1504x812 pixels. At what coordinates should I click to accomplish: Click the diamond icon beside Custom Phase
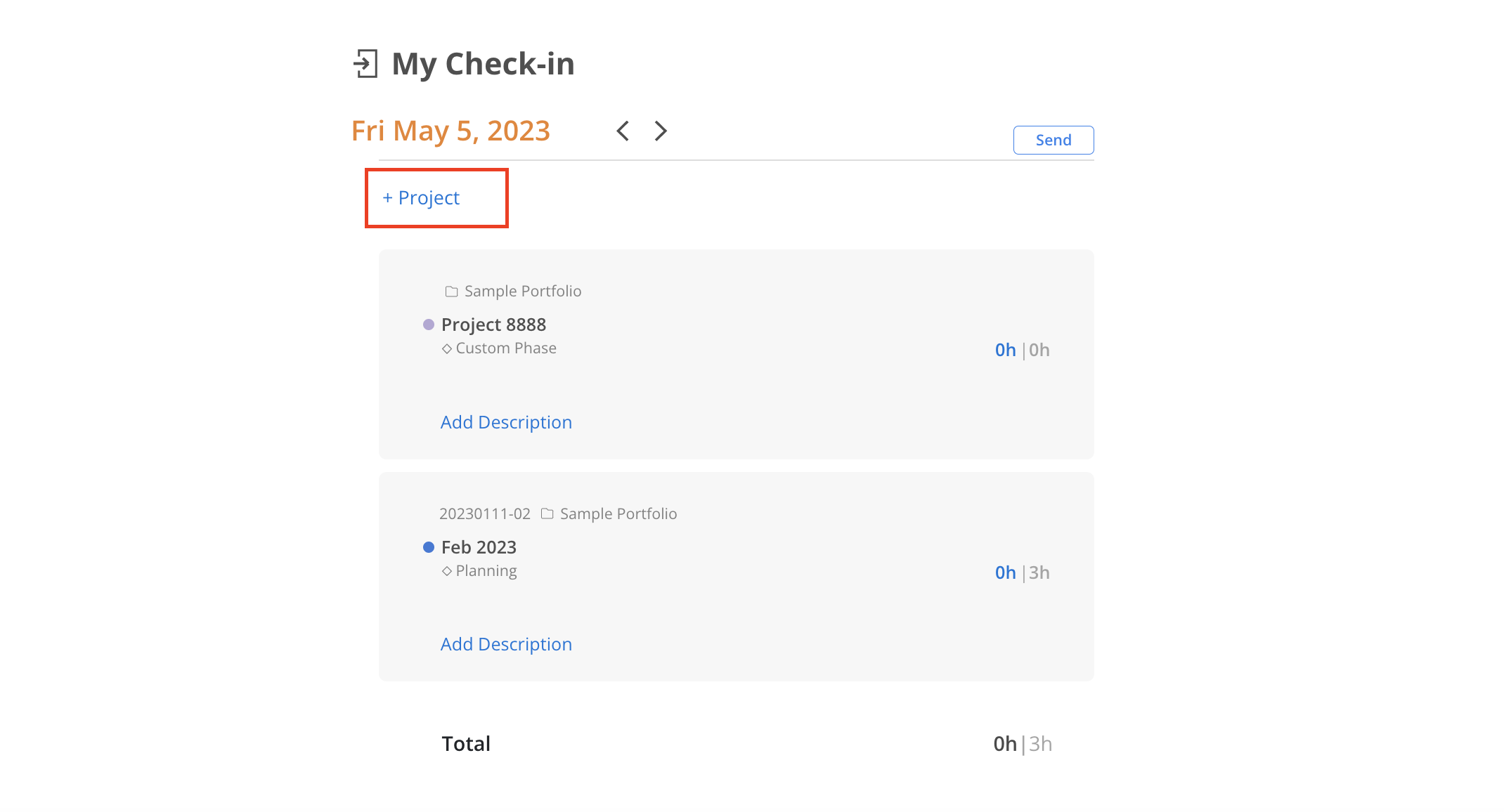coord(447,348)
